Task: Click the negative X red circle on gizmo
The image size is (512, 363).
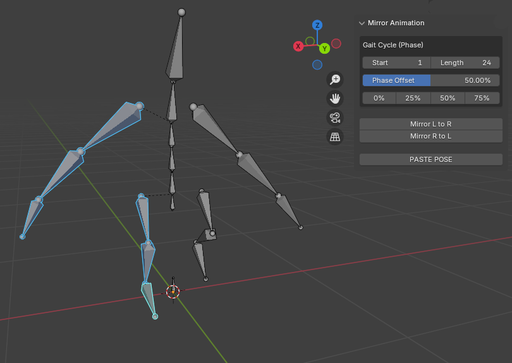Action: (336, 44)
